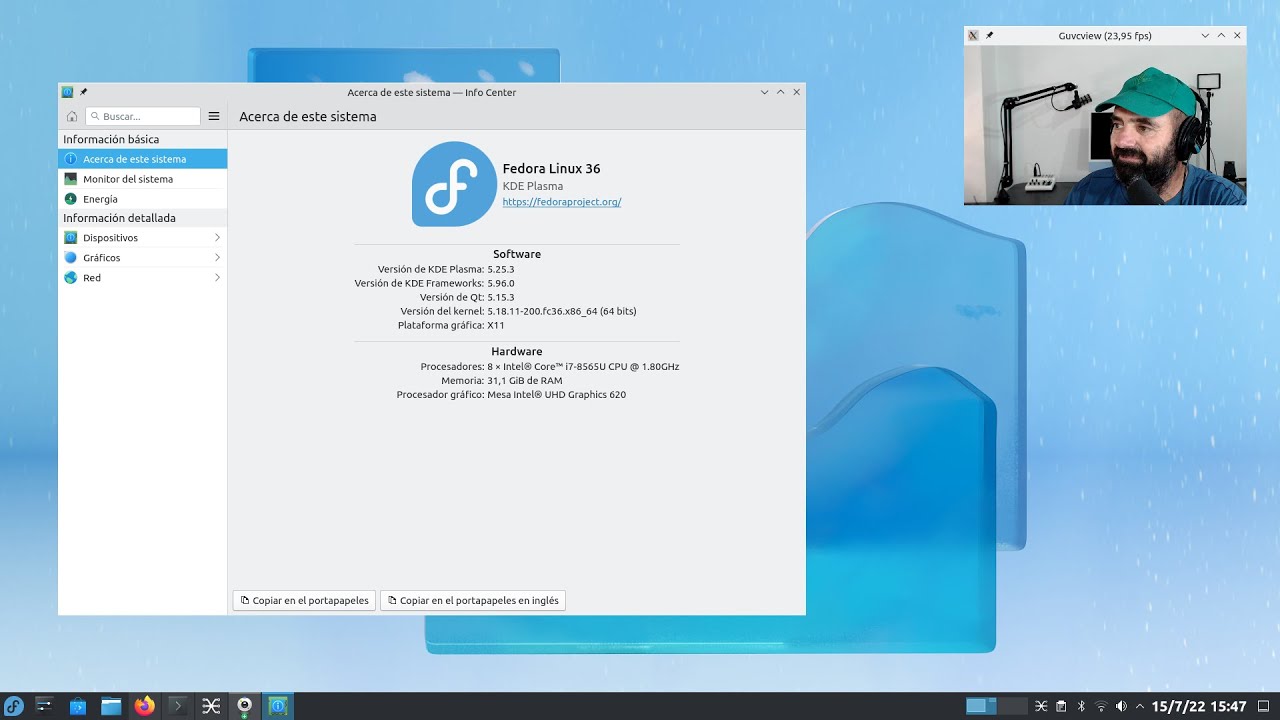
Task: Click Copiar en el portapapeles en inglés
Action: (474, 601)
